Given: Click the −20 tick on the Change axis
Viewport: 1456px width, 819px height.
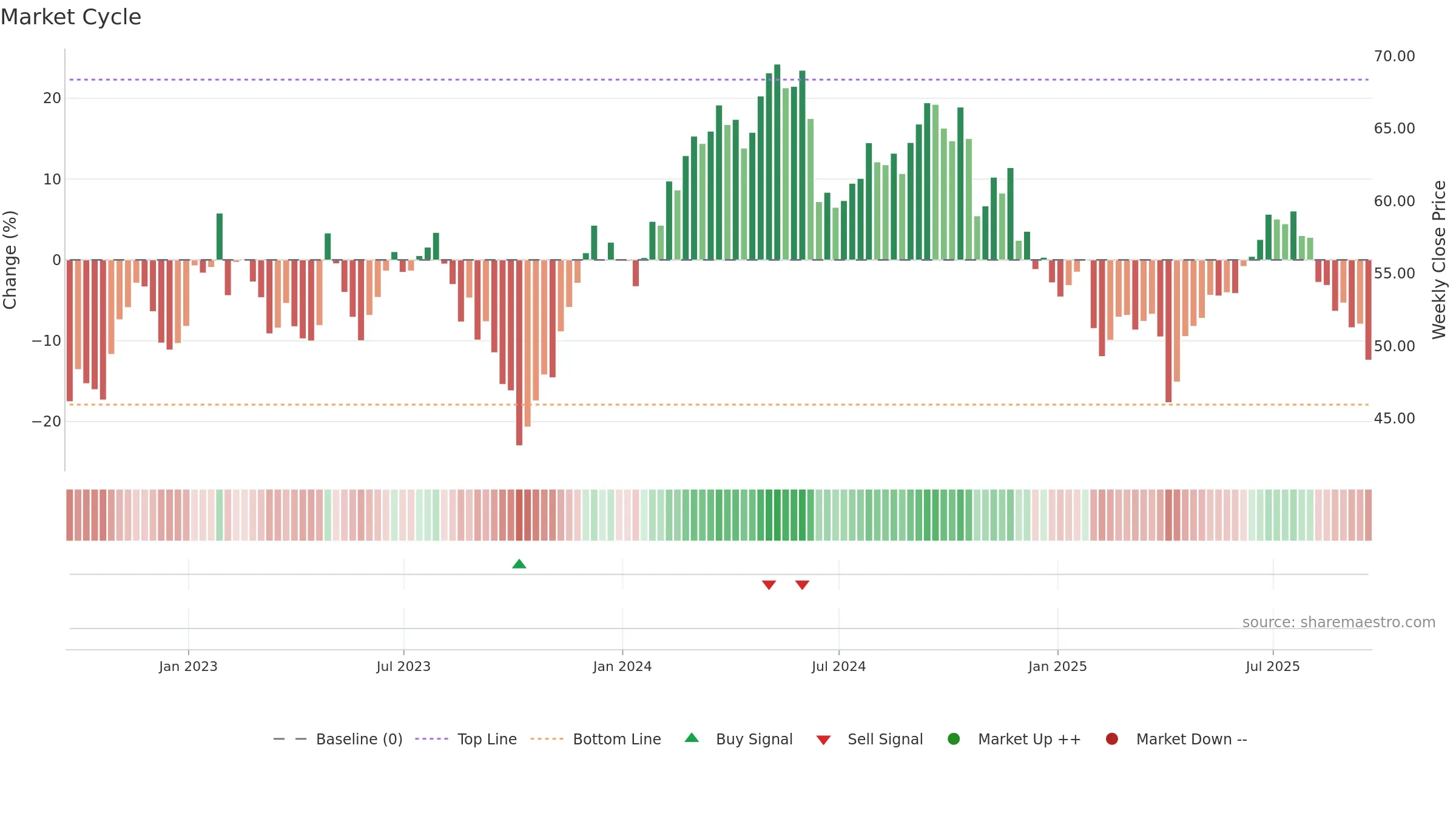Looking at the screenshot, I should click(47, 421).
